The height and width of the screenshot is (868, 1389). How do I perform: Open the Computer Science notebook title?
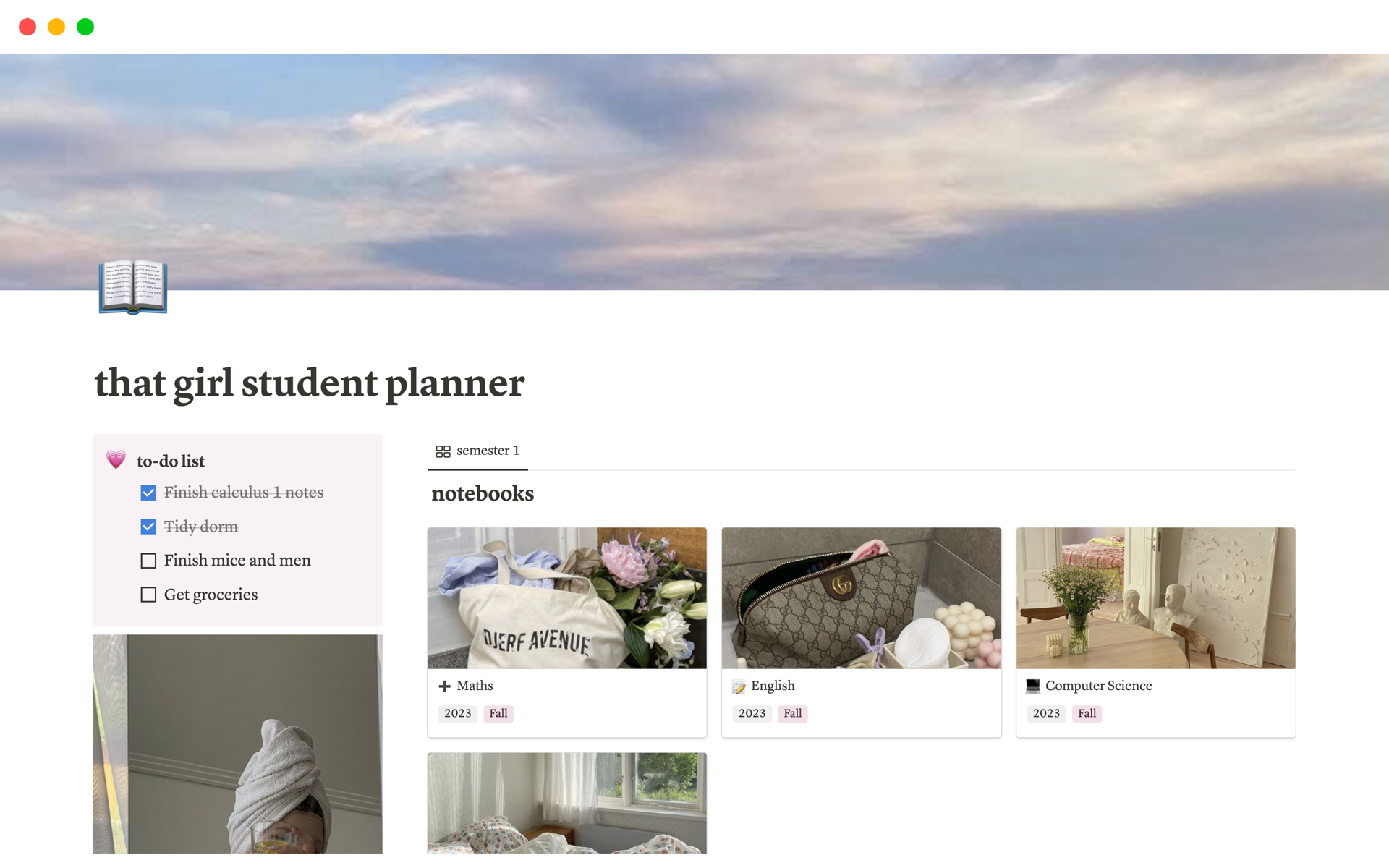click(1098, 686)
